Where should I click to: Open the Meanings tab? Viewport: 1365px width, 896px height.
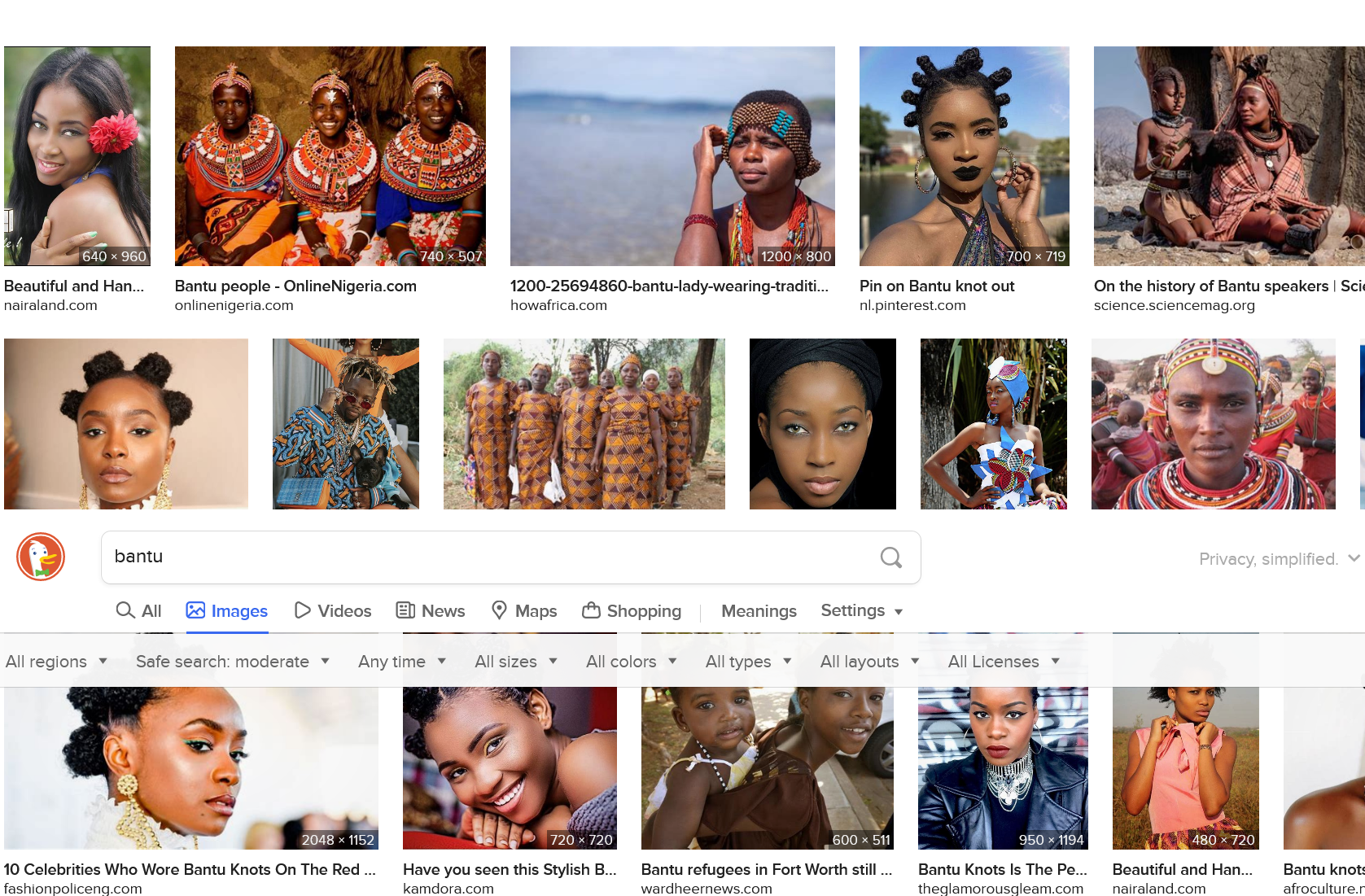point(759,610)
